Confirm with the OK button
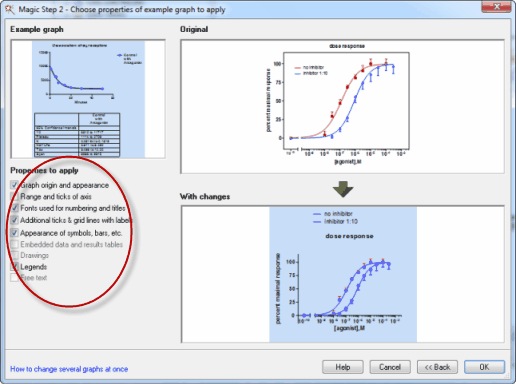 click(x=485, y=367)
